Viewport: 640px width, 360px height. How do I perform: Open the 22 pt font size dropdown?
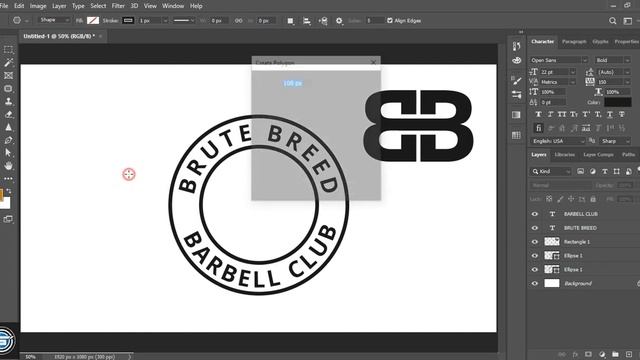573,72
